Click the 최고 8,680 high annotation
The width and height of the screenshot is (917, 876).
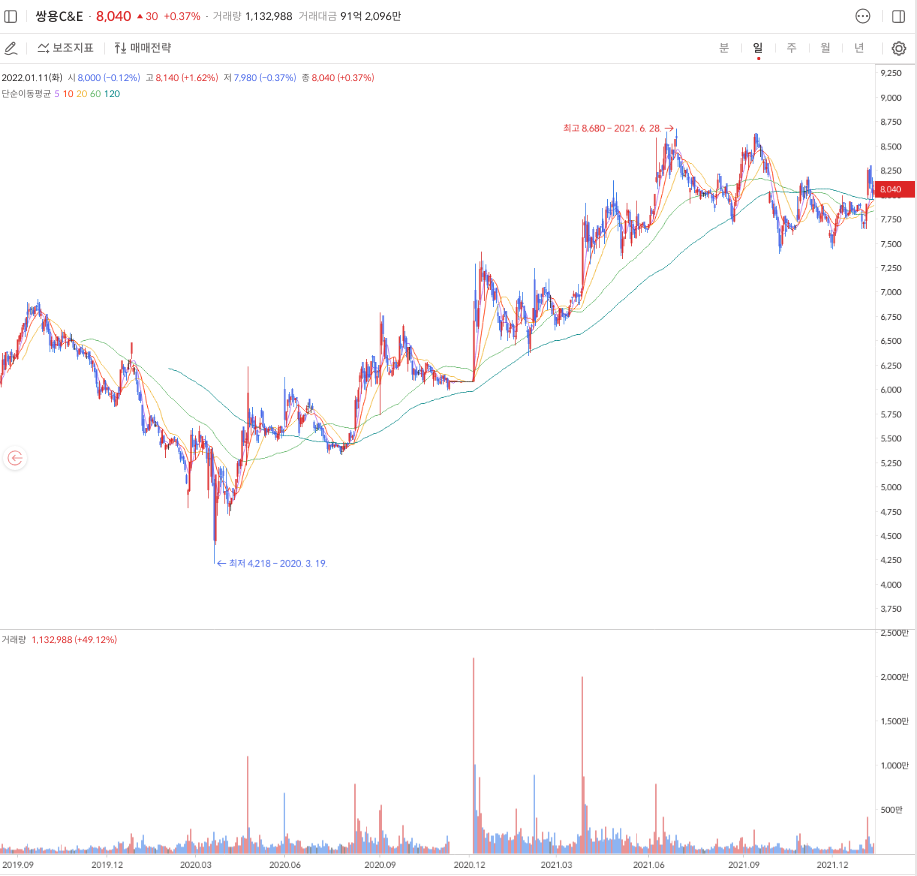(x=618, y=128)
